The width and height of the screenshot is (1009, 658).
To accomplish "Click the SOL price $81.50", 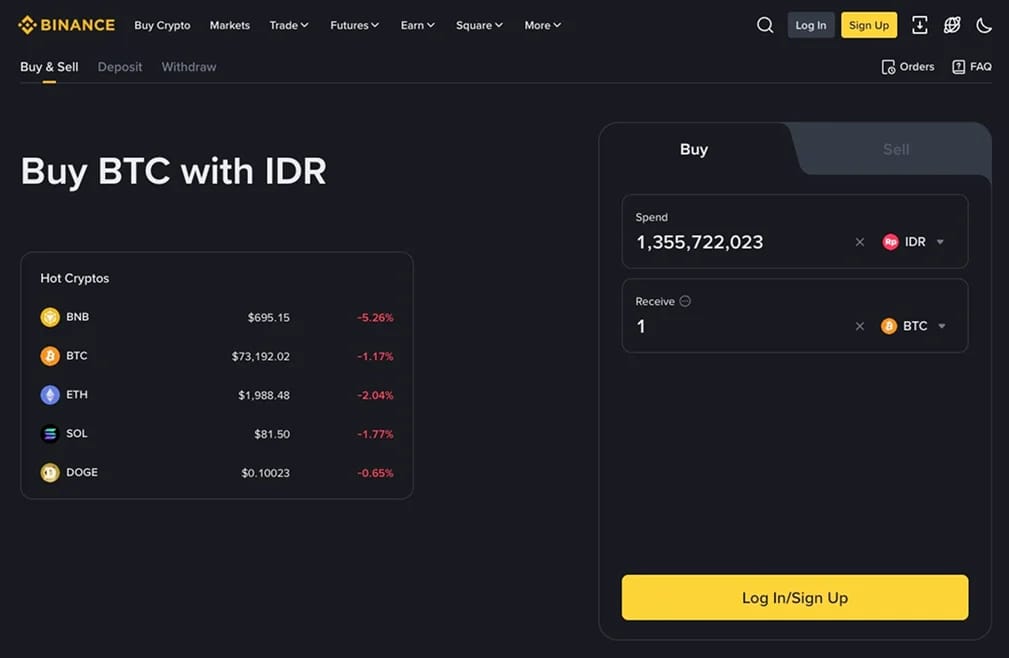I will point(272,434).
